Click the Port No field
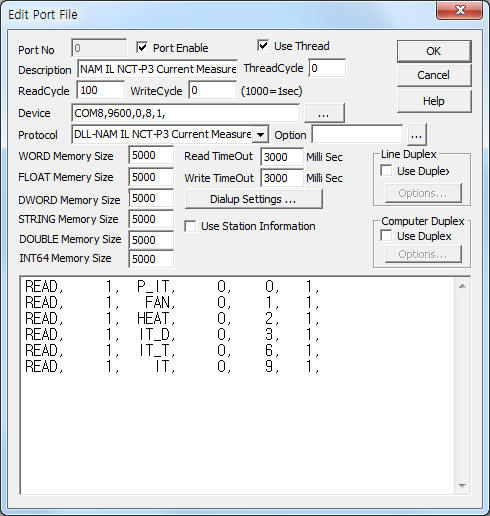The height and width of the screenshot is (516, 490). [x=99, y=48]
